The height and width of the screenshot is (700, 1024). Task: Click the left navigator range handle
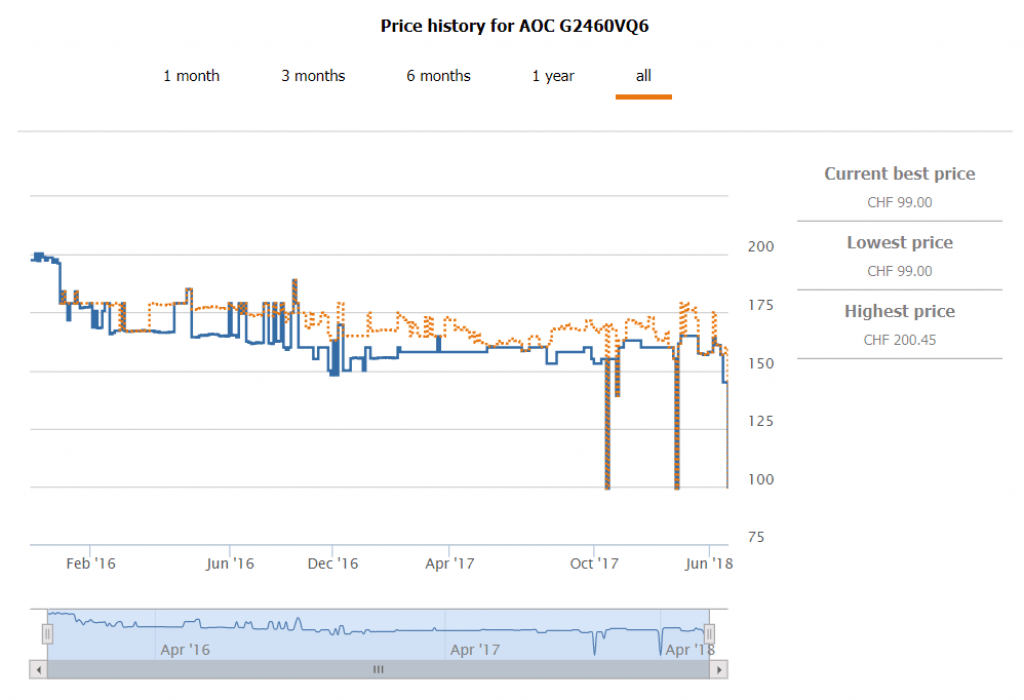[47, 633]
